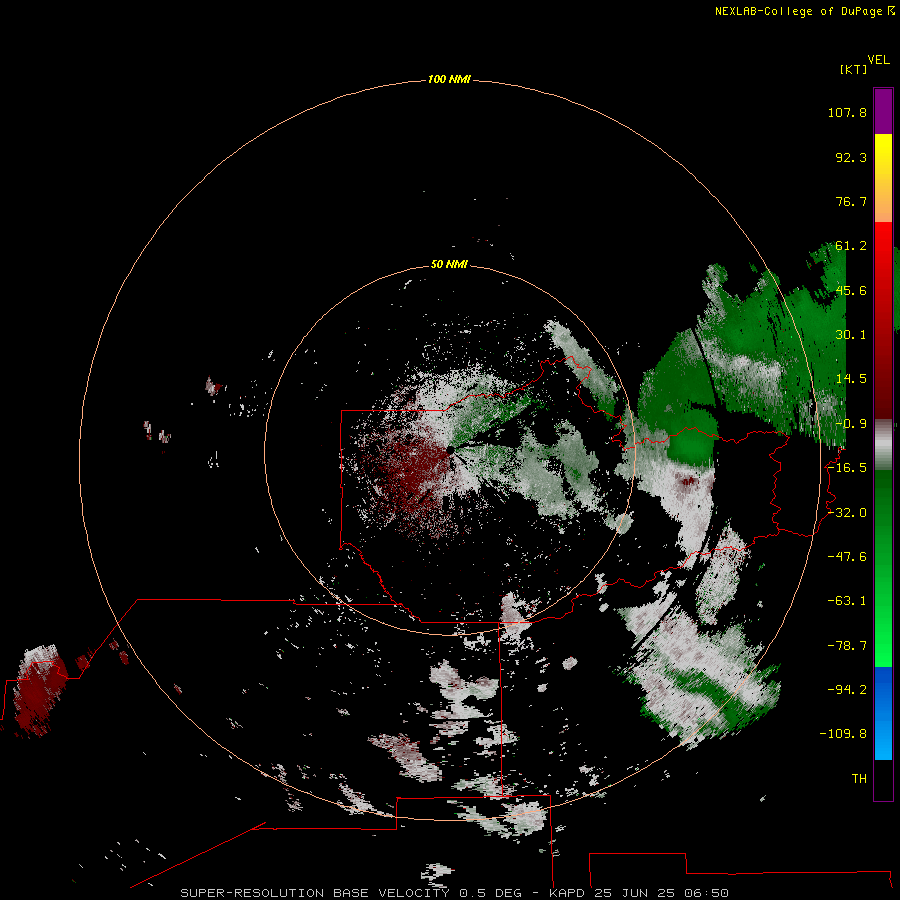Click the 92.3 legend value
Viewport: 900px width, 900px height.
(x=851, y=157)
